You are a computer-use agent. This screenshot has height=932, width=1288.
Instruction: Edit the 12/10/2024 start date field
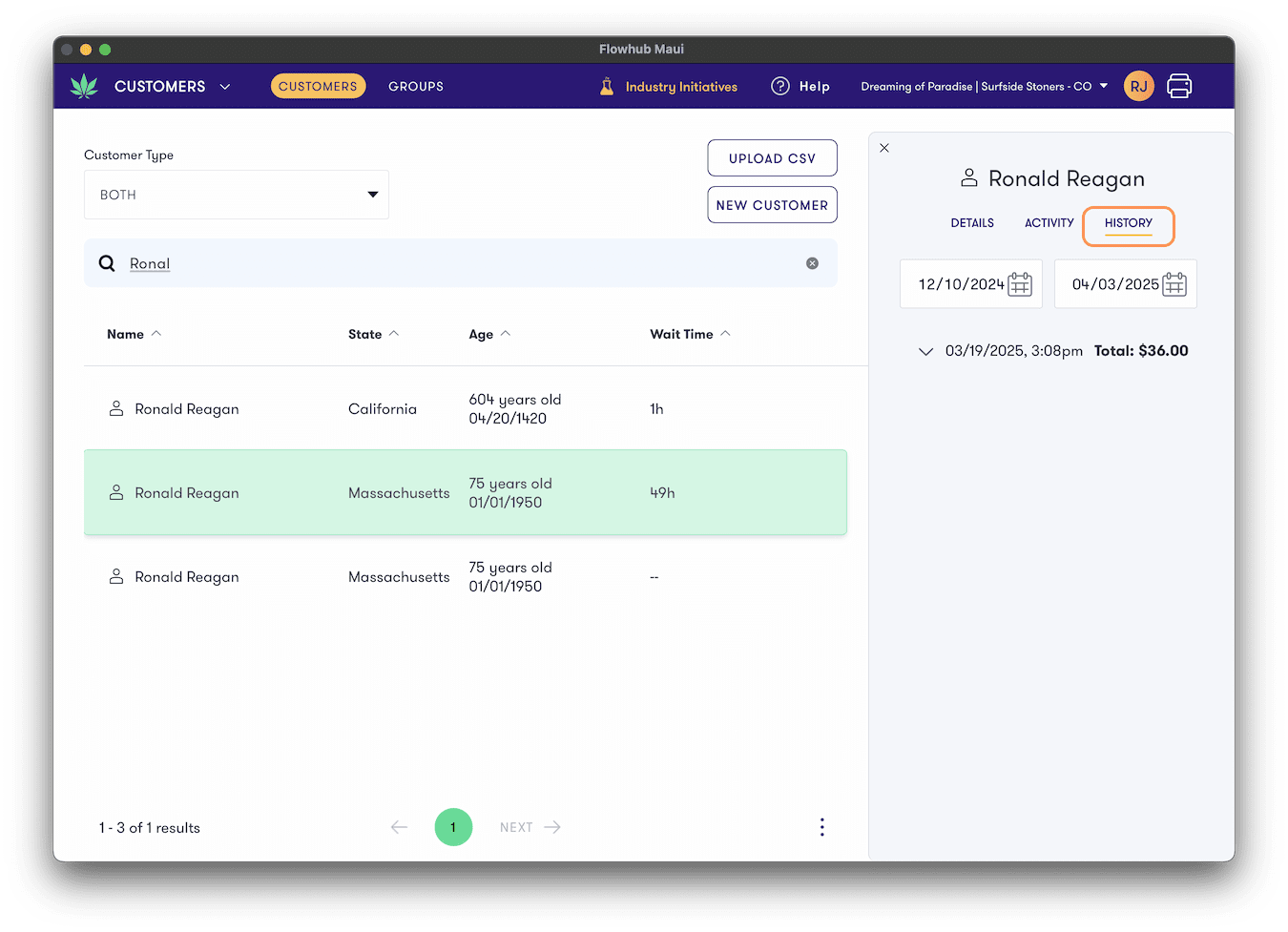pos(971,284)
